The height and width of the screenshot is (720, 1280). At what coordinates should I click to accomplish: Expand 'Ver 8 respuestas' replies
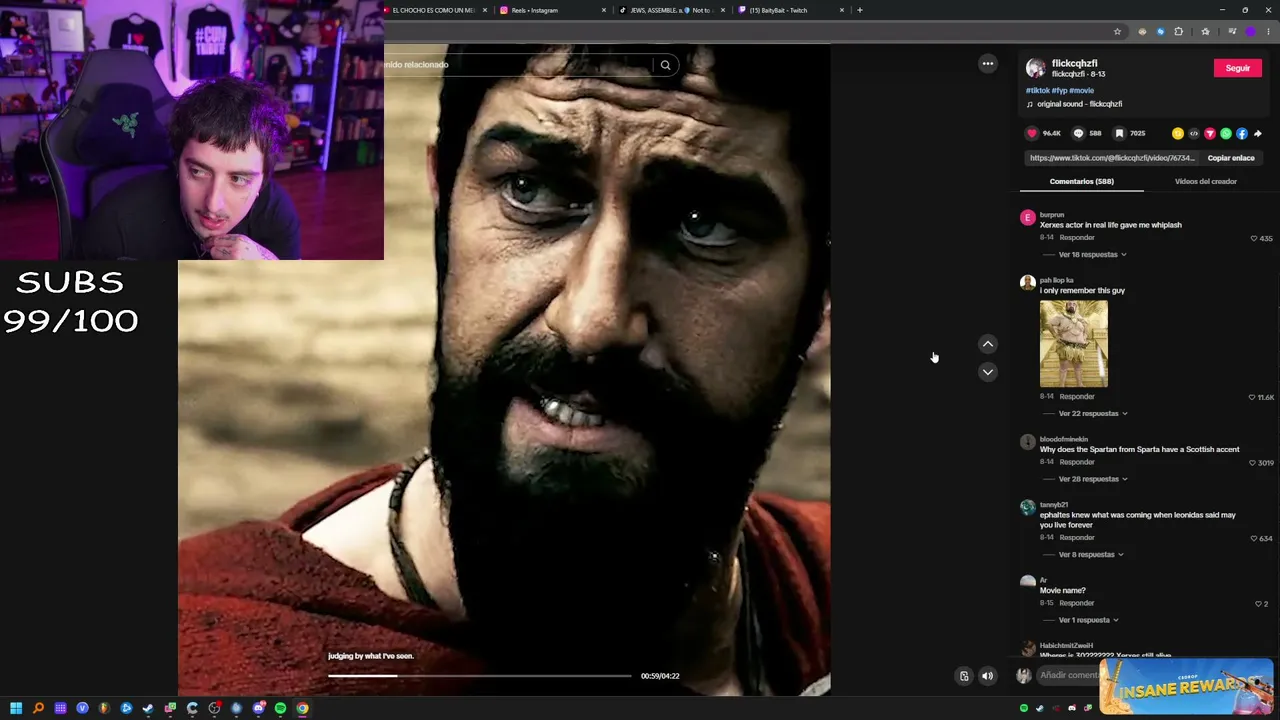pos(1091,555)
